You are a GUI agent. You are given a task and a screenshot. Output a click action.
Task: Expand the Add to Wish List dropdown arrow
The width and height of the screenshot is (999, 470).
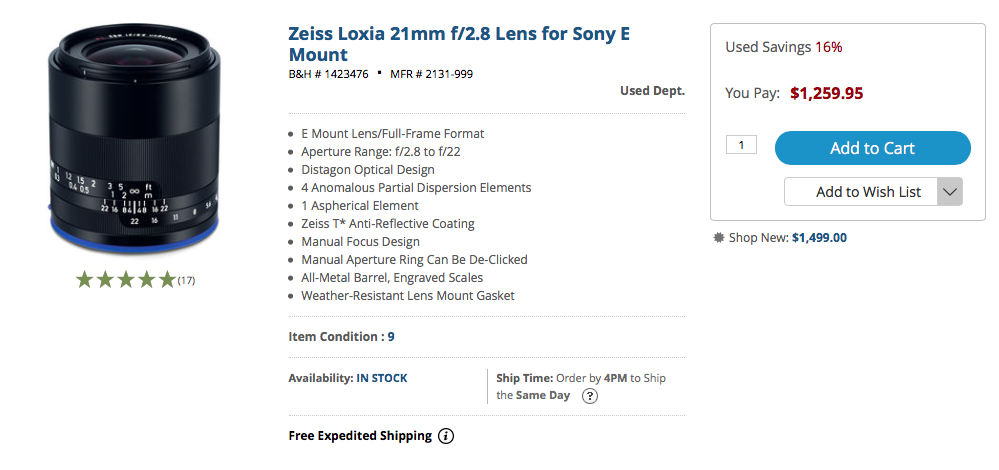tap(950, 192)
